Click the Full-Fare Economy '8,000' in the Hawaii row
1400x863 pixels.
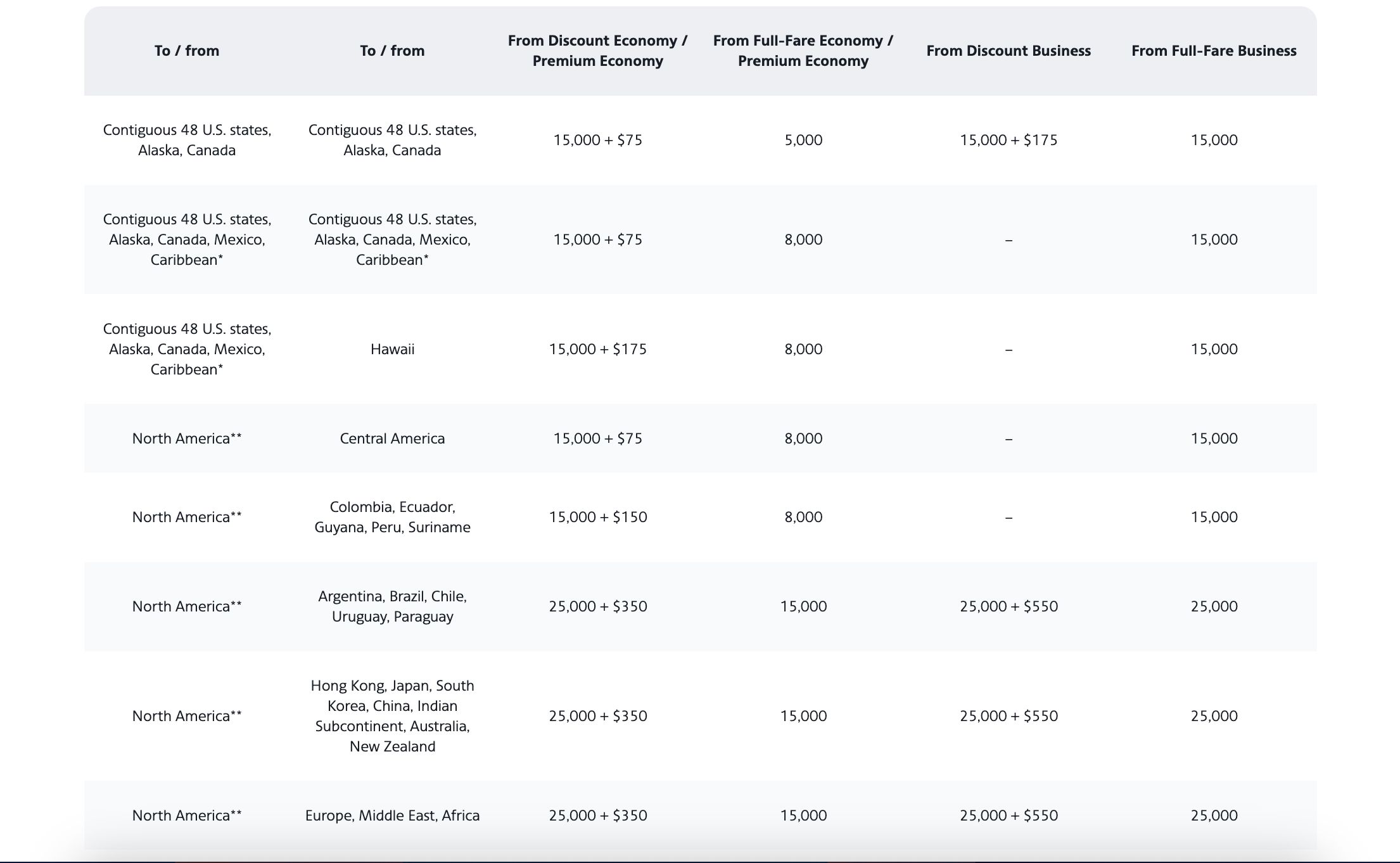(x=803, y=349)
